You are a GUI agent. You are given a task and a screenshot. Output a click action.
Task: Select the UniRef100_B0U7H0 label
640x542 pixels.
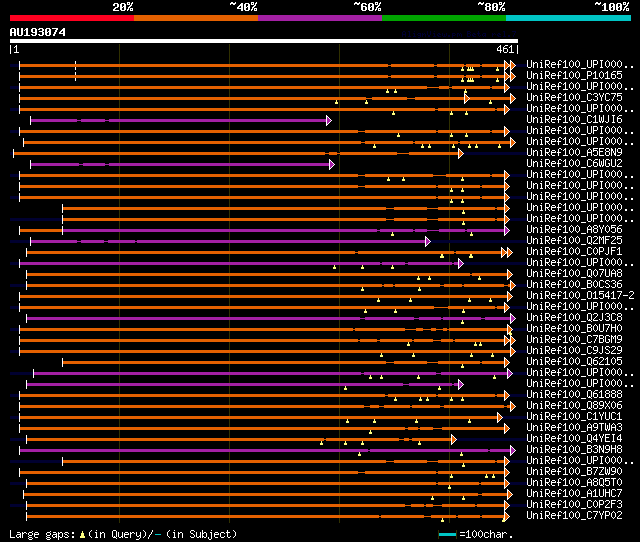coord(574,329)
